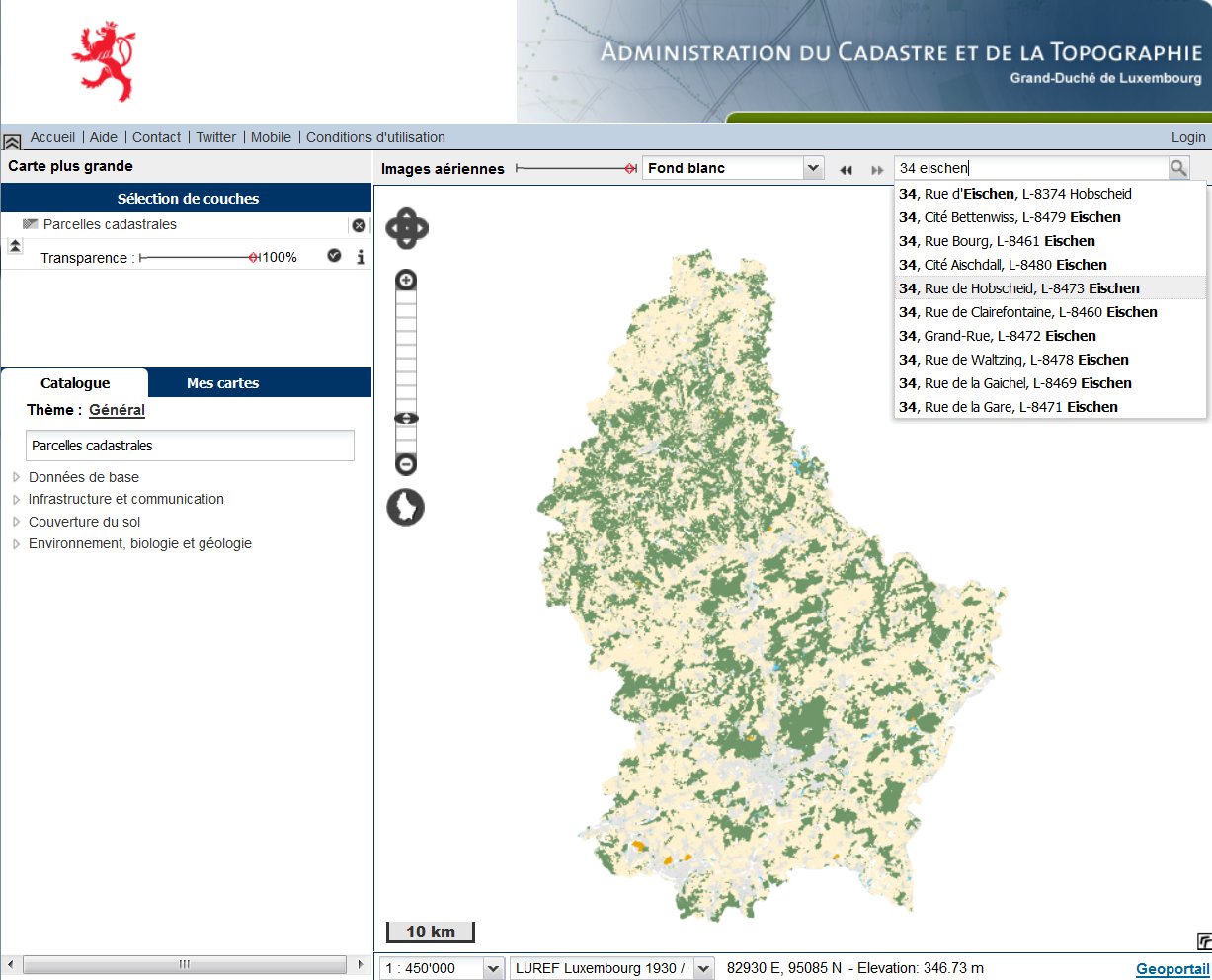
Task: Go to the previous map view
Action: coord(846,170)
